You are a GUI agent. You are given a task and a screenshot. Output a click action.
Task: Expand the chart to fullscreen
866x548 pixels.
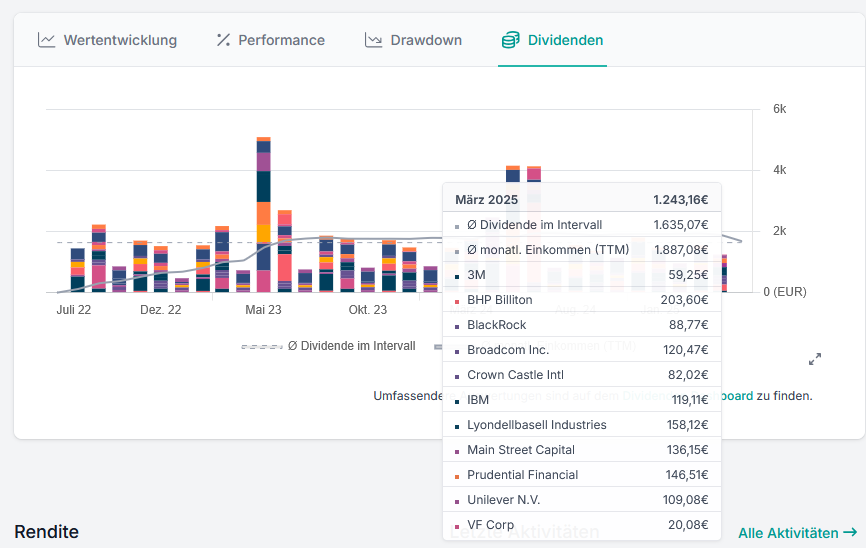pyautogui.click(x=815, y=359)
